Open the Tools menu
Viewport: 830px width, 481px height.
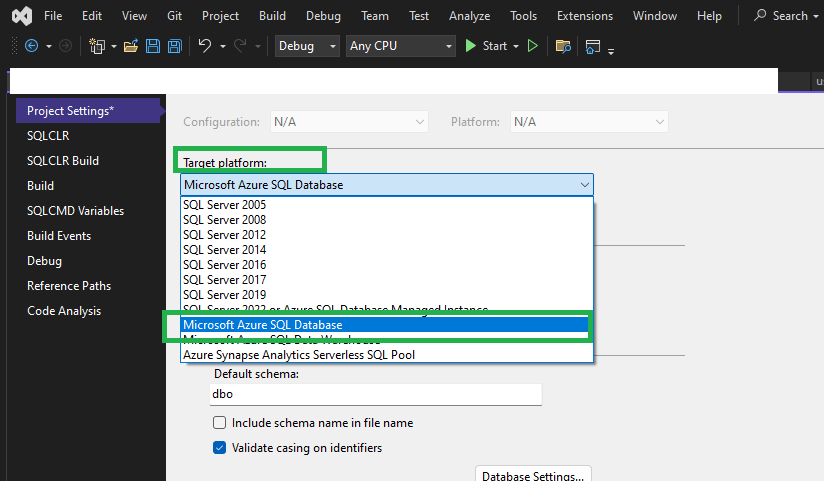click(524, 16)
